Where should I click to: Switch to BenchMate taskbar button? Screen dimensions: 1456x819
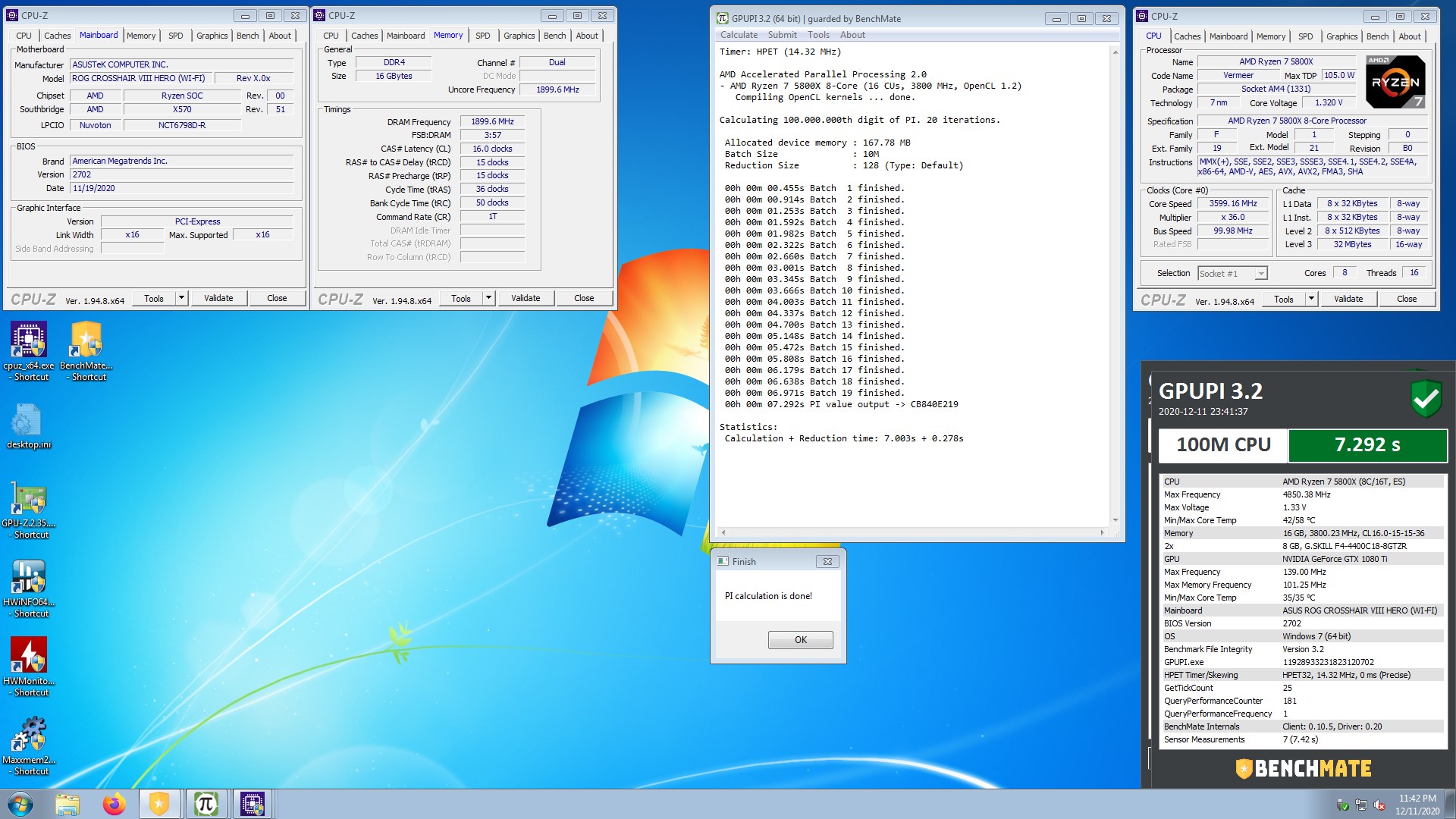click(x=159, y=804)
